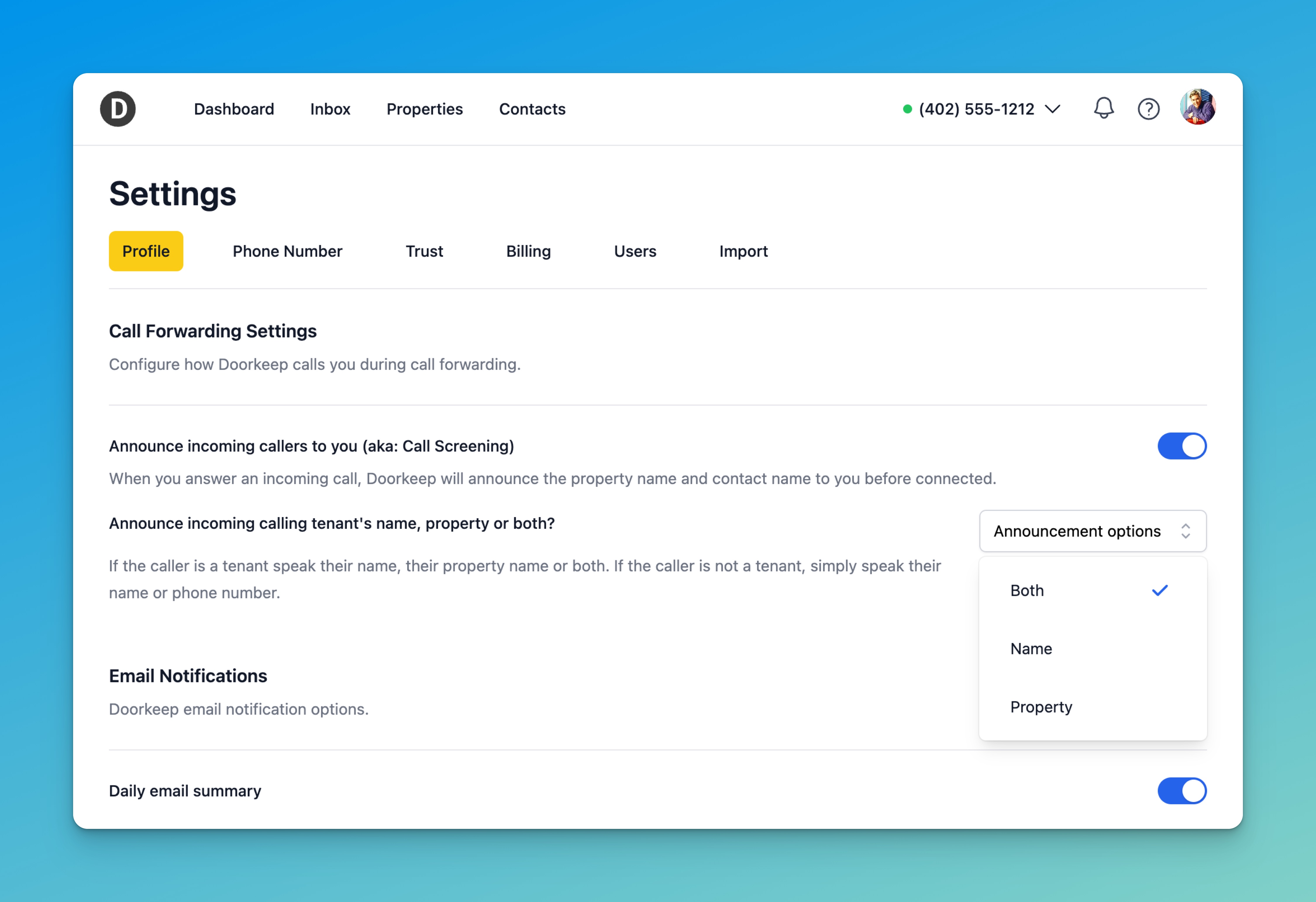Click the blue checkmark beside Both
The image size is (1316, 902).
(x=1160, y=591)
